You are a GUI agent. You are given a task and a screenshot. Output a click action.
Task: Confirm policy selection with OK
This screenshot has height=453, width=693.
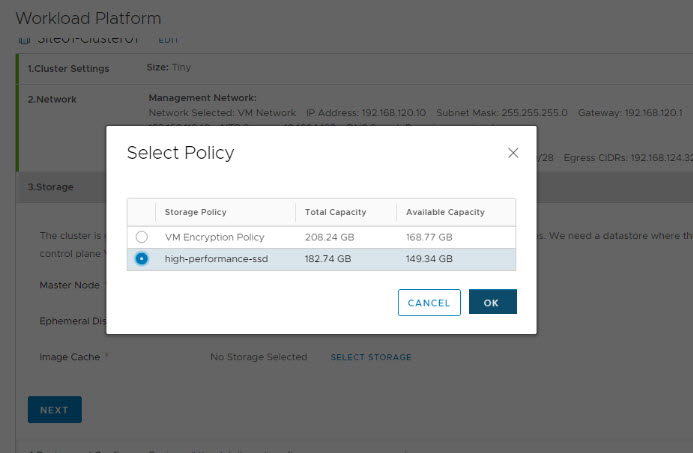tap(492, 302)
